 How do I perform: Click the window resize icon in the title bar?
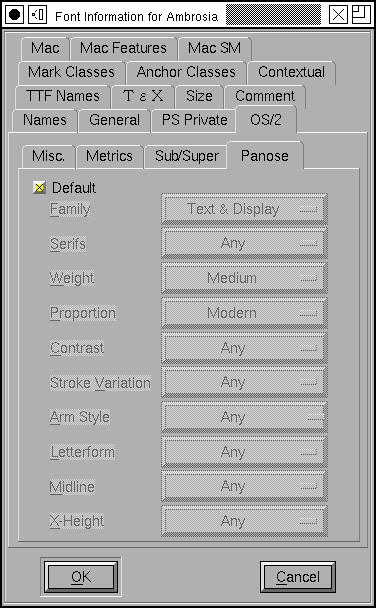click(361, 15)
